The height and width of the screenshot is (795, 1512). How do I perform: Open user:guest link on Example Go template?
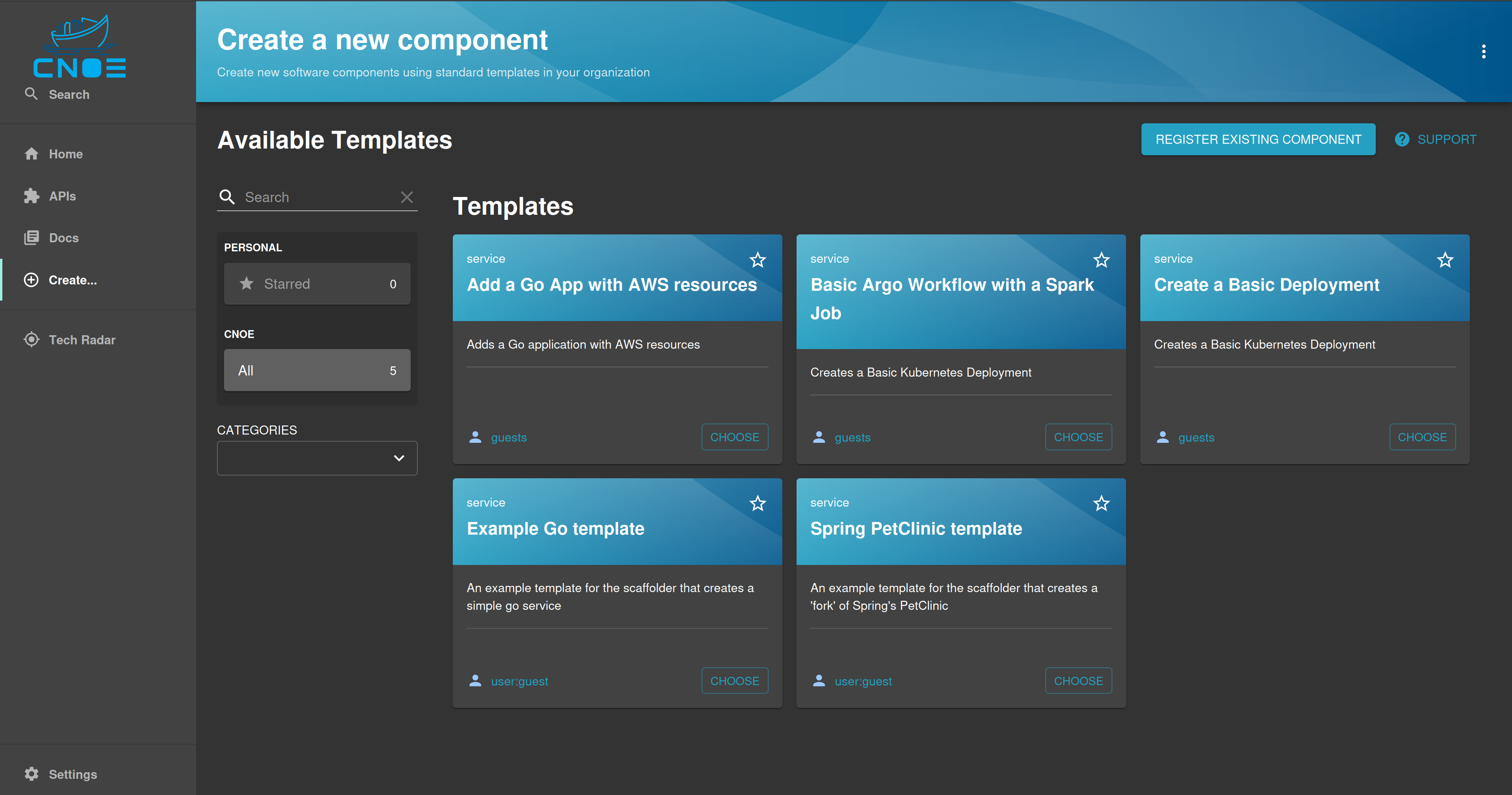tap(519, 681)
